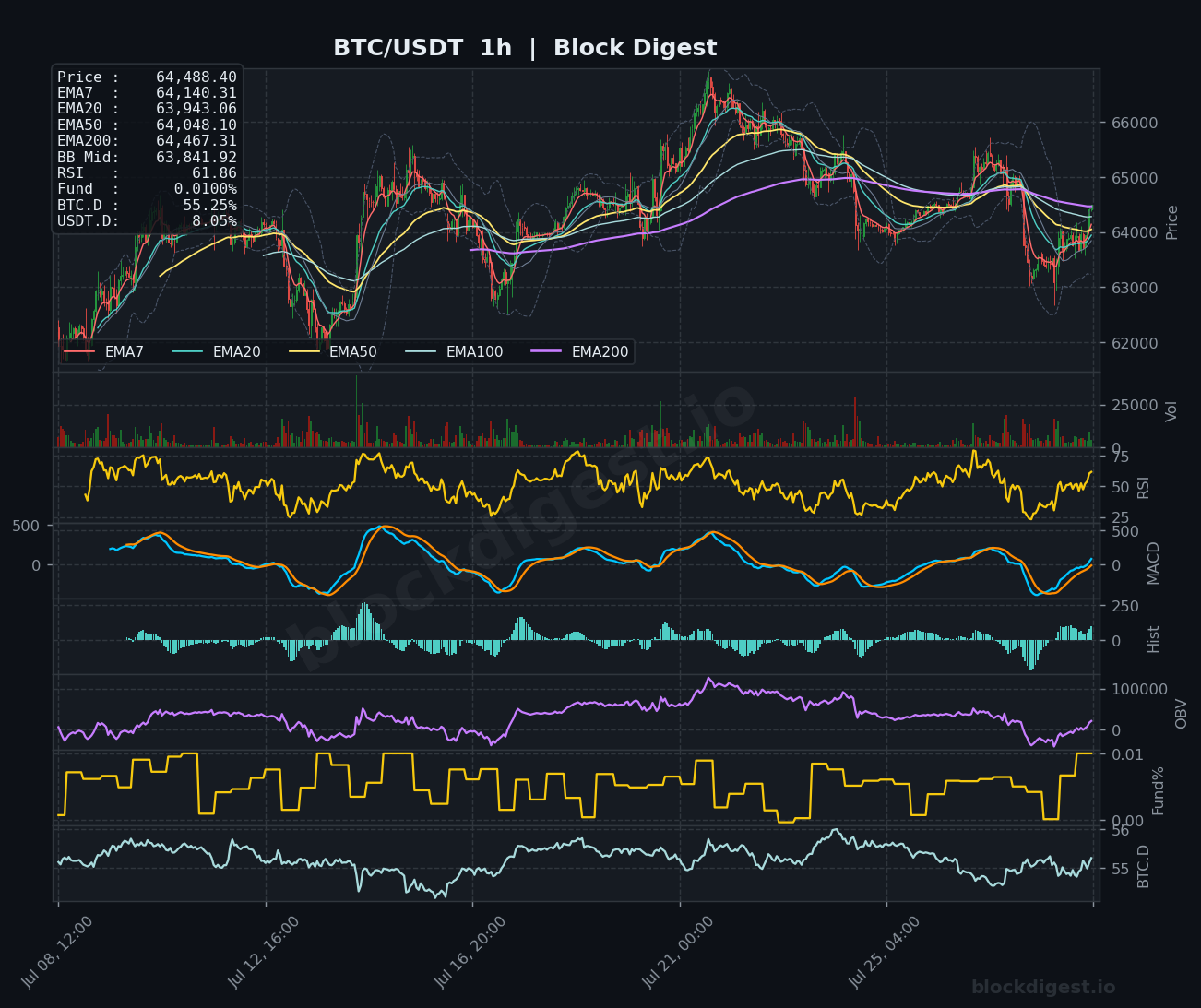
Task: Click the Jul 08, 12:00 time label
Action: tap(55, 953)
